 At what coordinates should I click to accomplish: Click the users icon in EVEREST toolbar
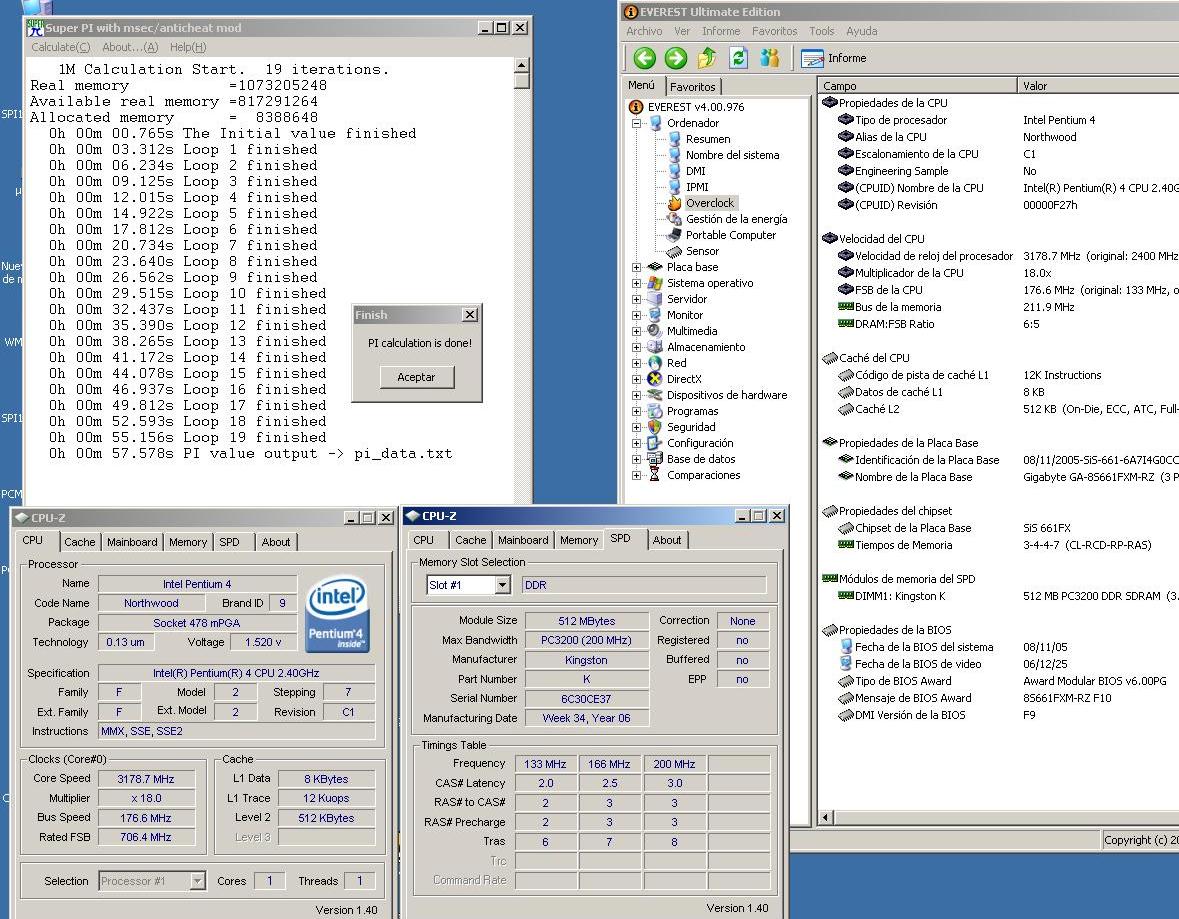click(x=770, y=58)
